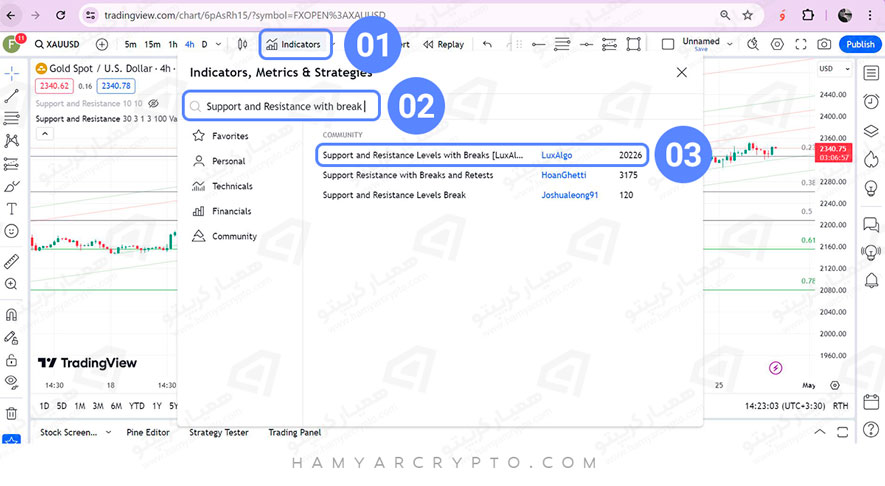Open LuxAlgo author profile link
The image size is (885, 486).
coord(557,155)
